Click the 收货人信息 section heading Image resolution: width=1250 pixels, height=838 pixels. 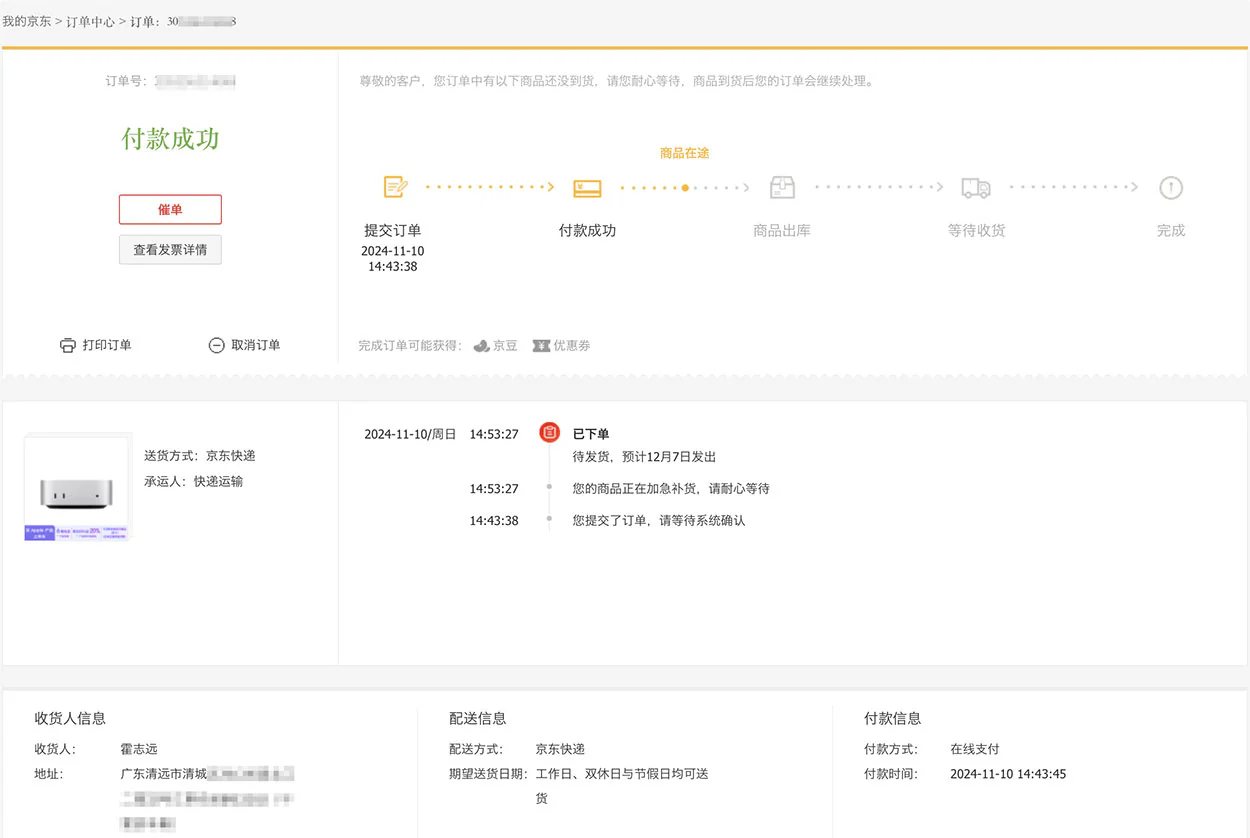(x=70, y=718)
